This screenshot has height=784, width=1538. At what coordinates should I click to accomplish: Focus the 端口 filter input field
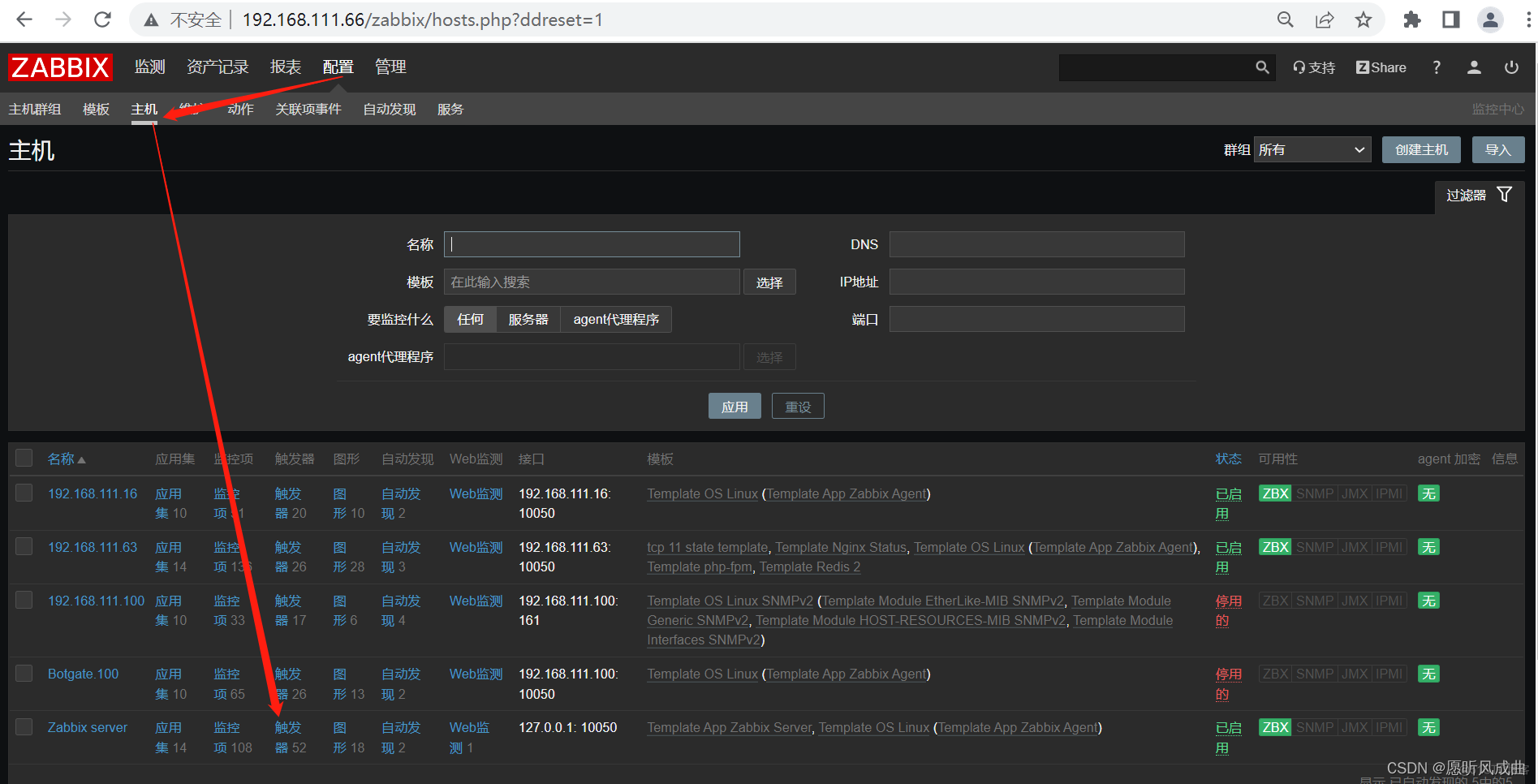pos(1036,319)
